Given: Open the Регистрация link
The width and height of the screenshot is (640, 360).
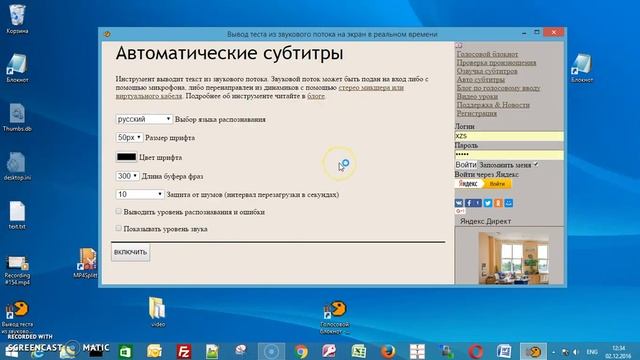Looking at the screenshot, I should click(477, 113).
